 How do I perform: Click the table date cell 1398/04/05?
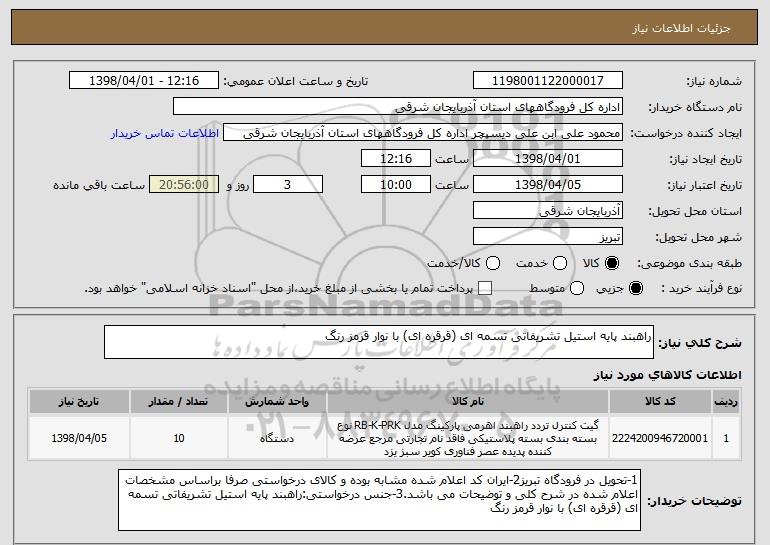[x=79, y=438]
